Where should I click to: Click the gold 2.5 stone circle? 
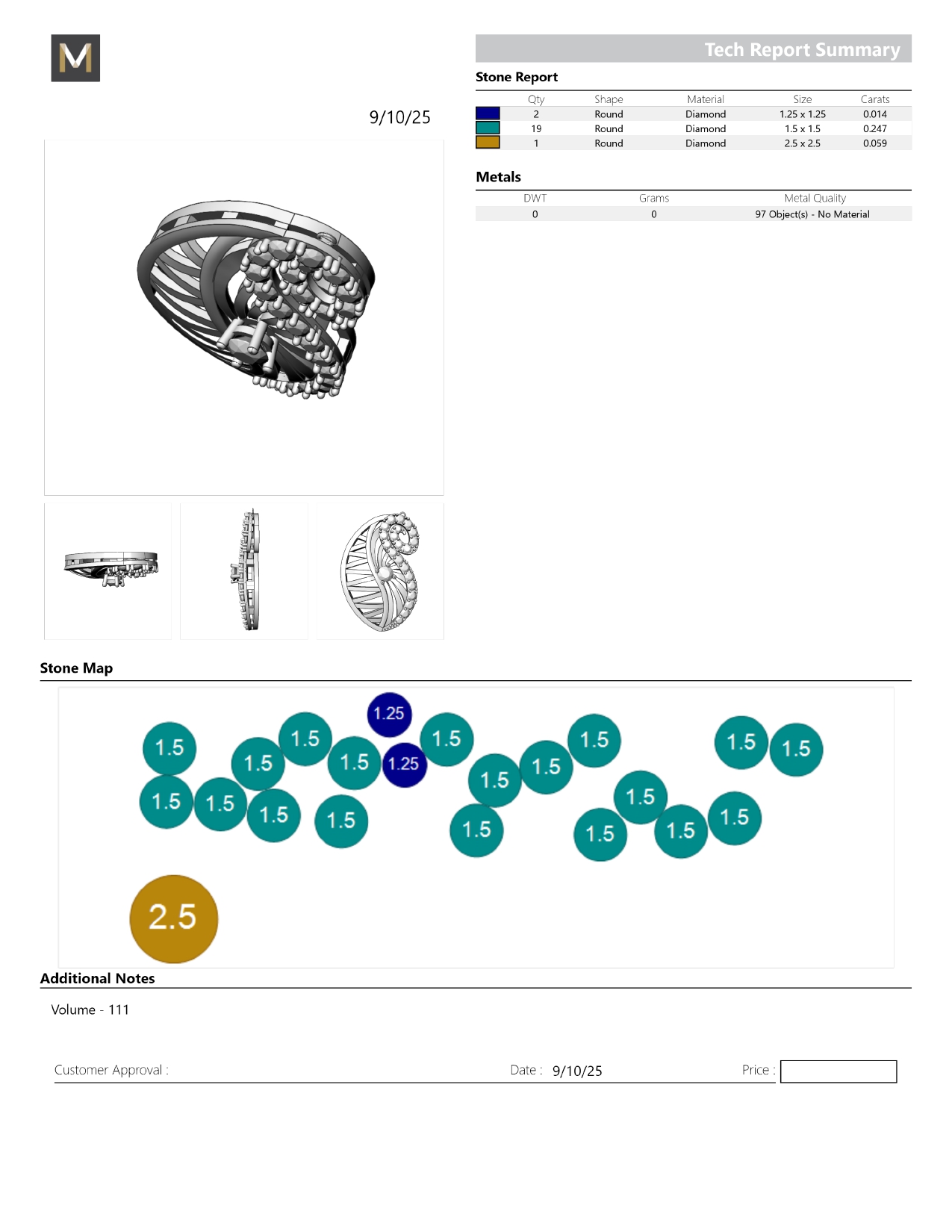(x=173, y=918)
